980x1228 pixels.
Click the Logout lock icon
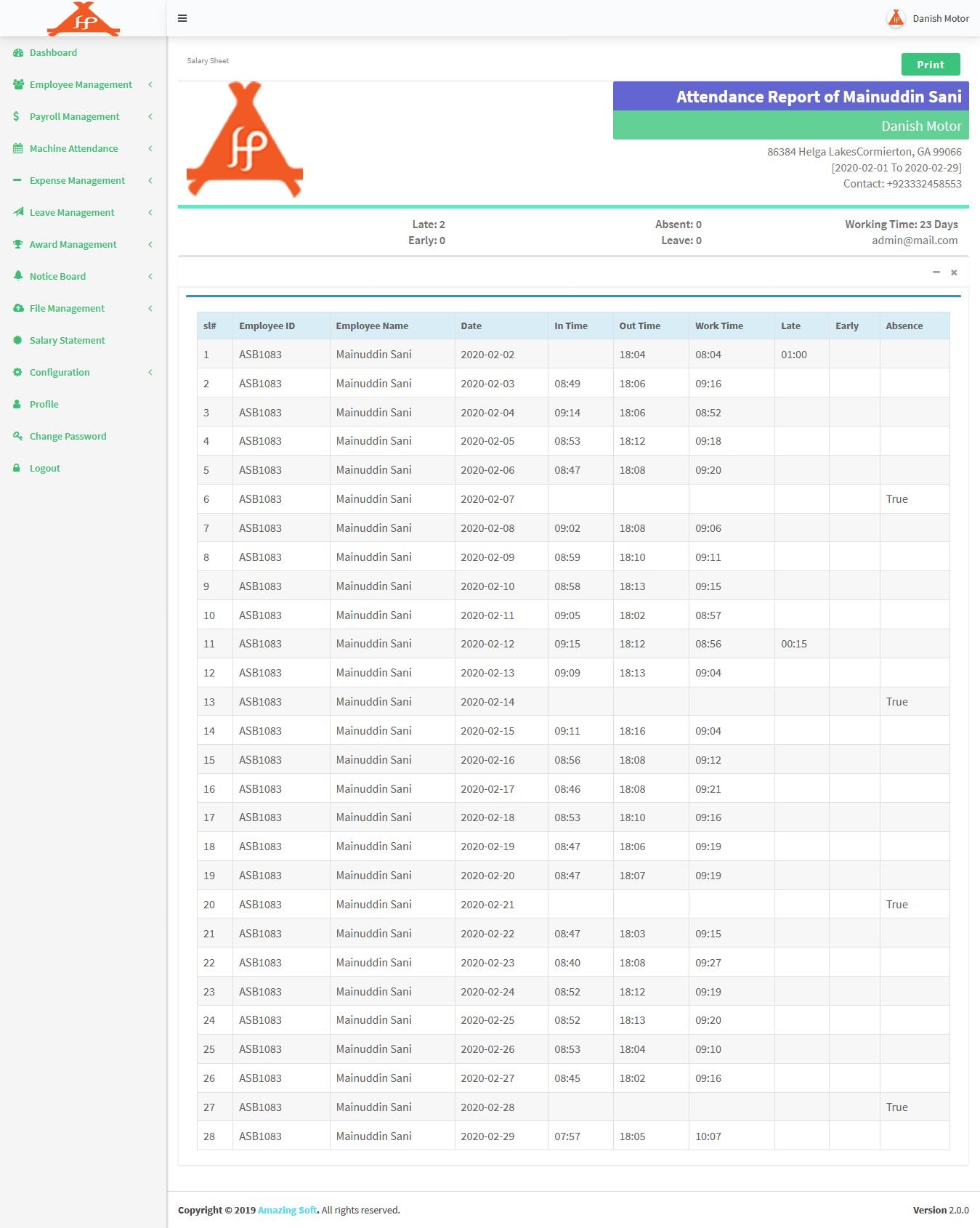(x=17, y=469)
